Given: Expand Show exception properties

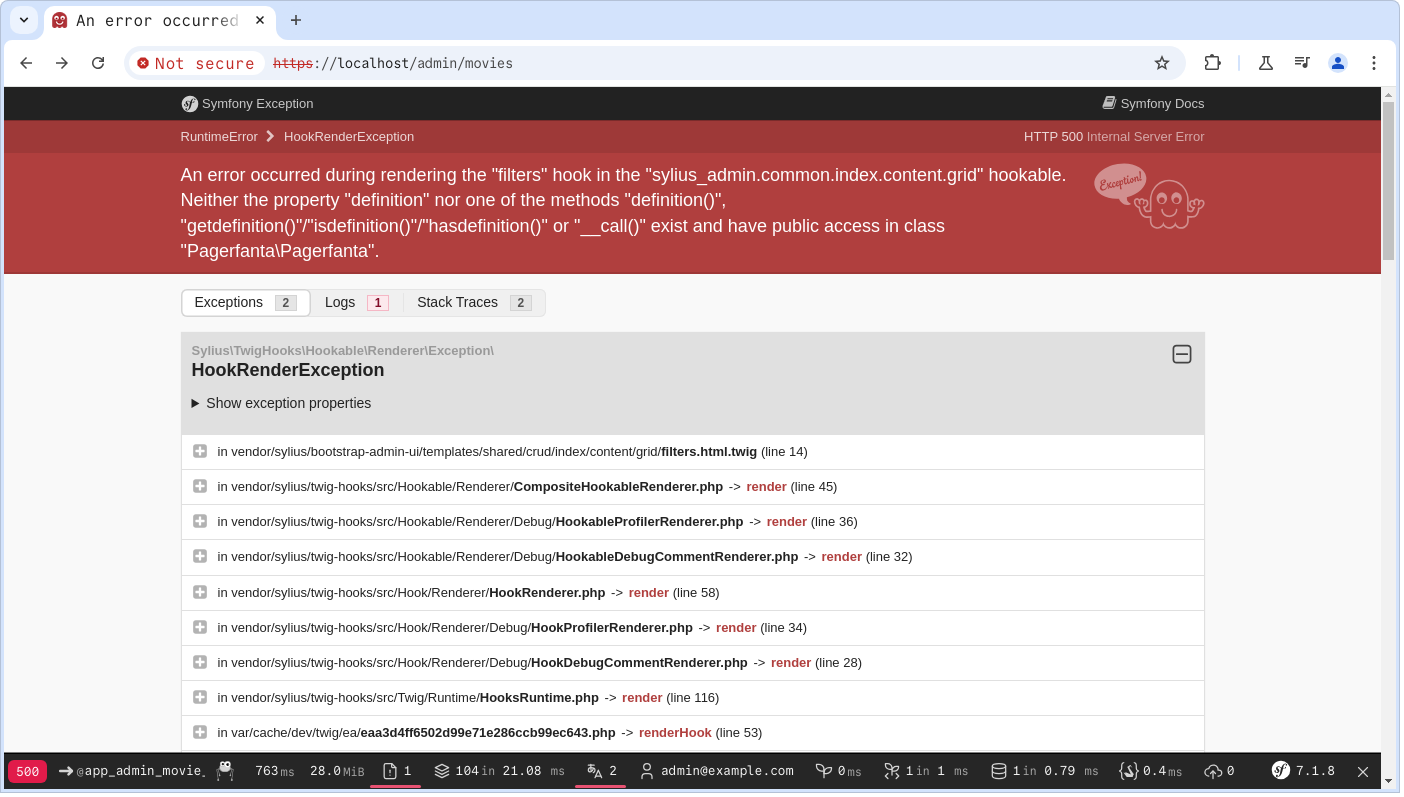Looking at the screenshot, I should tap(281, 403).
